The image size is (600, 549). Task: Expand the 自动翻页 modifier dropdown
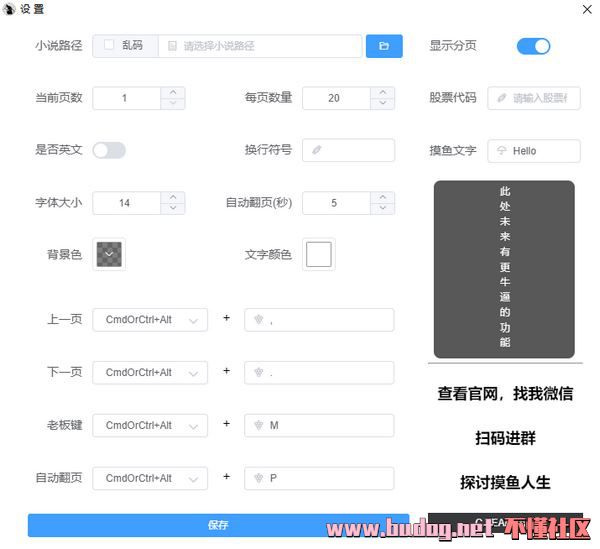click(150, 478)
